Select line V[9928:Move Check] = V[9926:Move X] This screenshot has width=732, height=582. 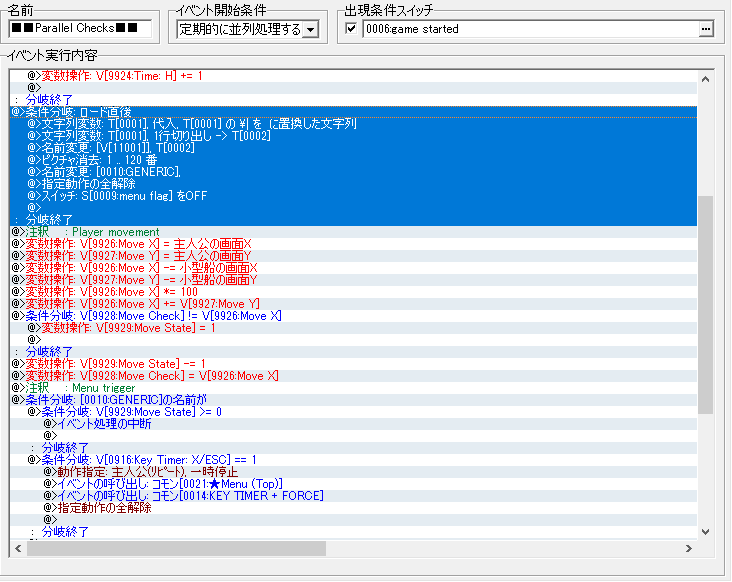[x=353, y=376]
